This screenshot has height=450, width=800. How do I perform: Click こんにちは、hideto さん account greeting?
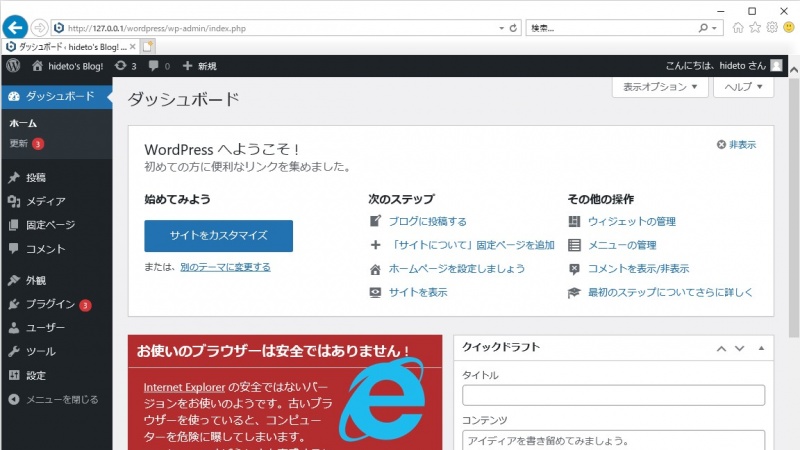[715, 66]
